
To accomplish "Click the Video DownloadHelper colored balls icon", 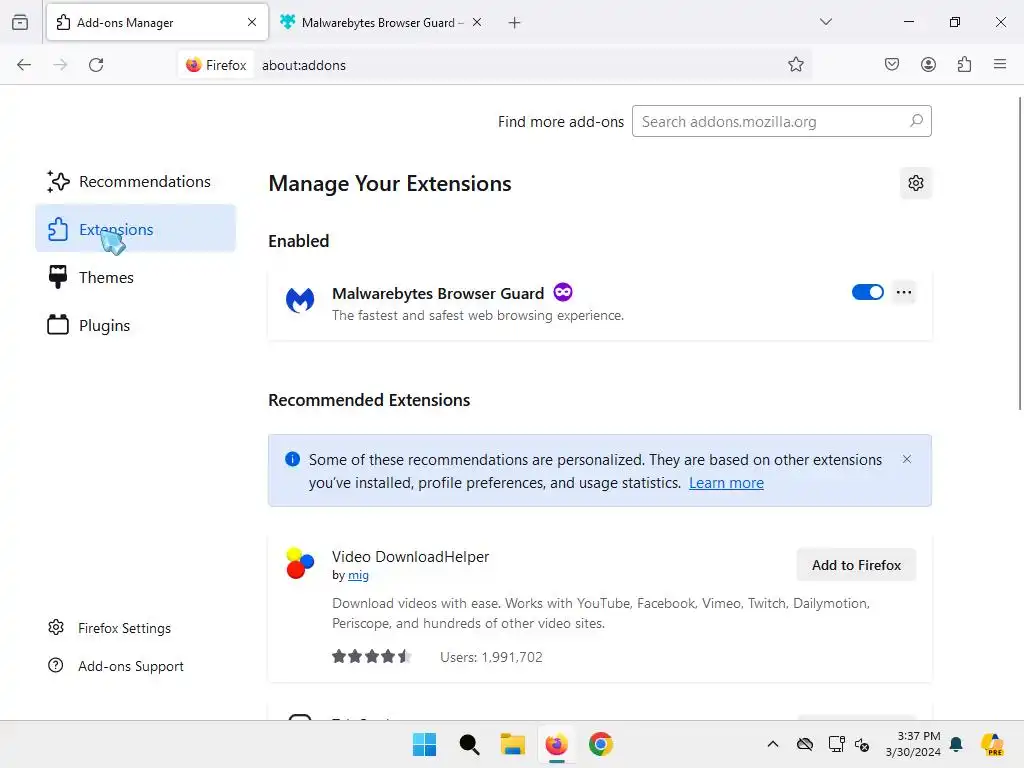I will pyautogui.click(x=300, y=563).
